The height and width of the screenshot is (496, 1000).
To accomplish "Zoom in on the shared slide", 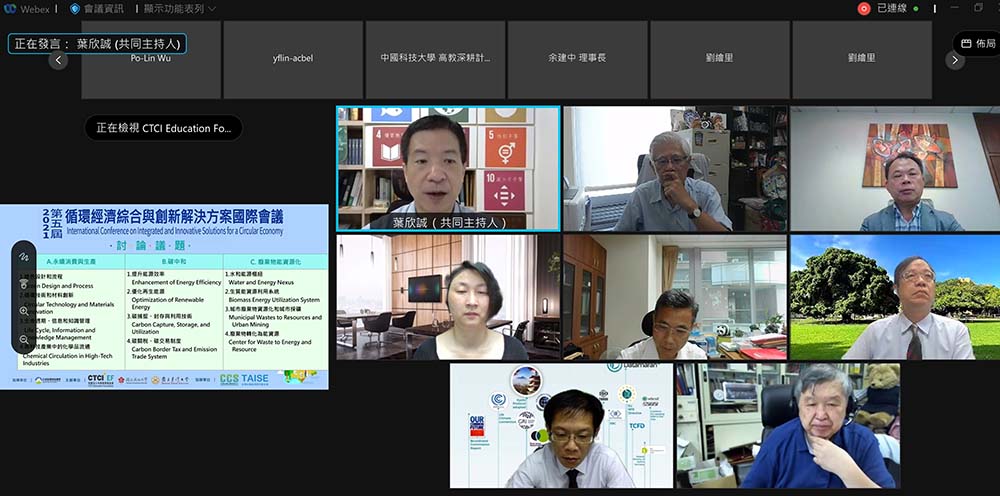I will pos(24,311).
